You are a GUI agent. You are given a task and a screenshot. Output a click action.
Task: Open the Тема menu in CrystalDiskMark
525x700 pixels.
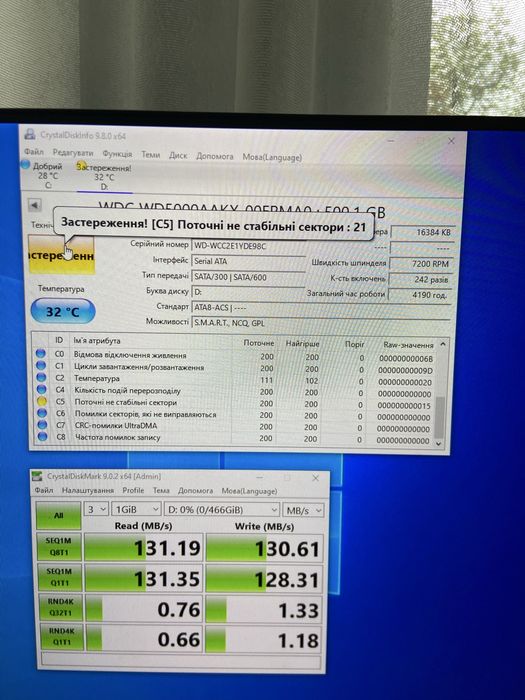click(161, 491)
